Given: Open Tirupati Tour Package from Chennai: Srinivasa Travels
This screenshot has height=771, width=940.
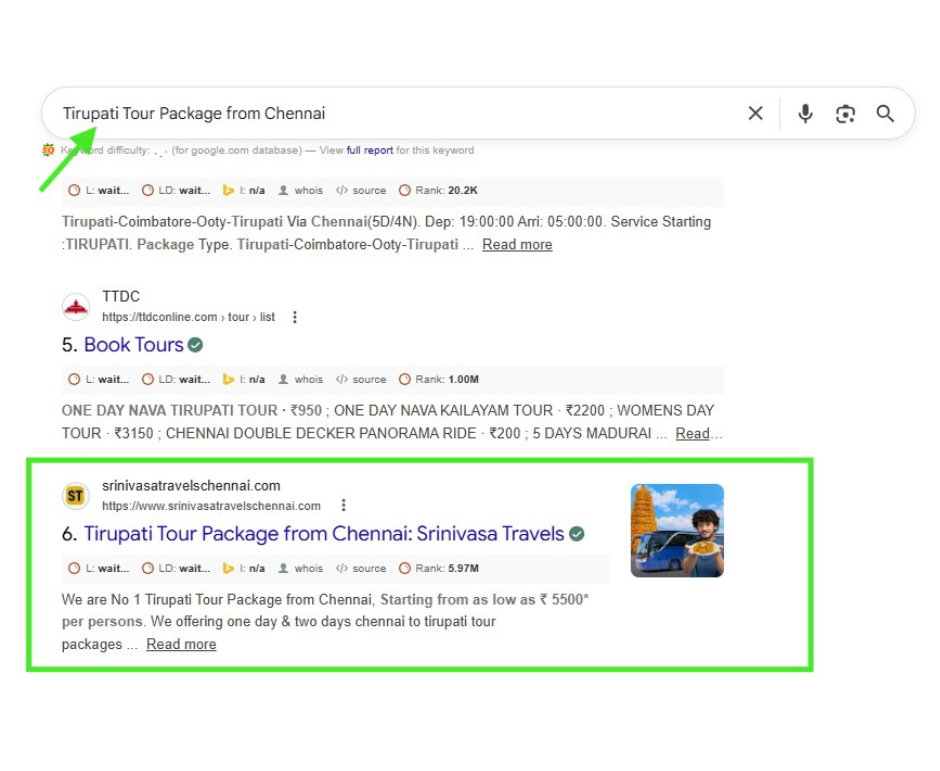Looking at the screenshot, I should click(324, 534).
